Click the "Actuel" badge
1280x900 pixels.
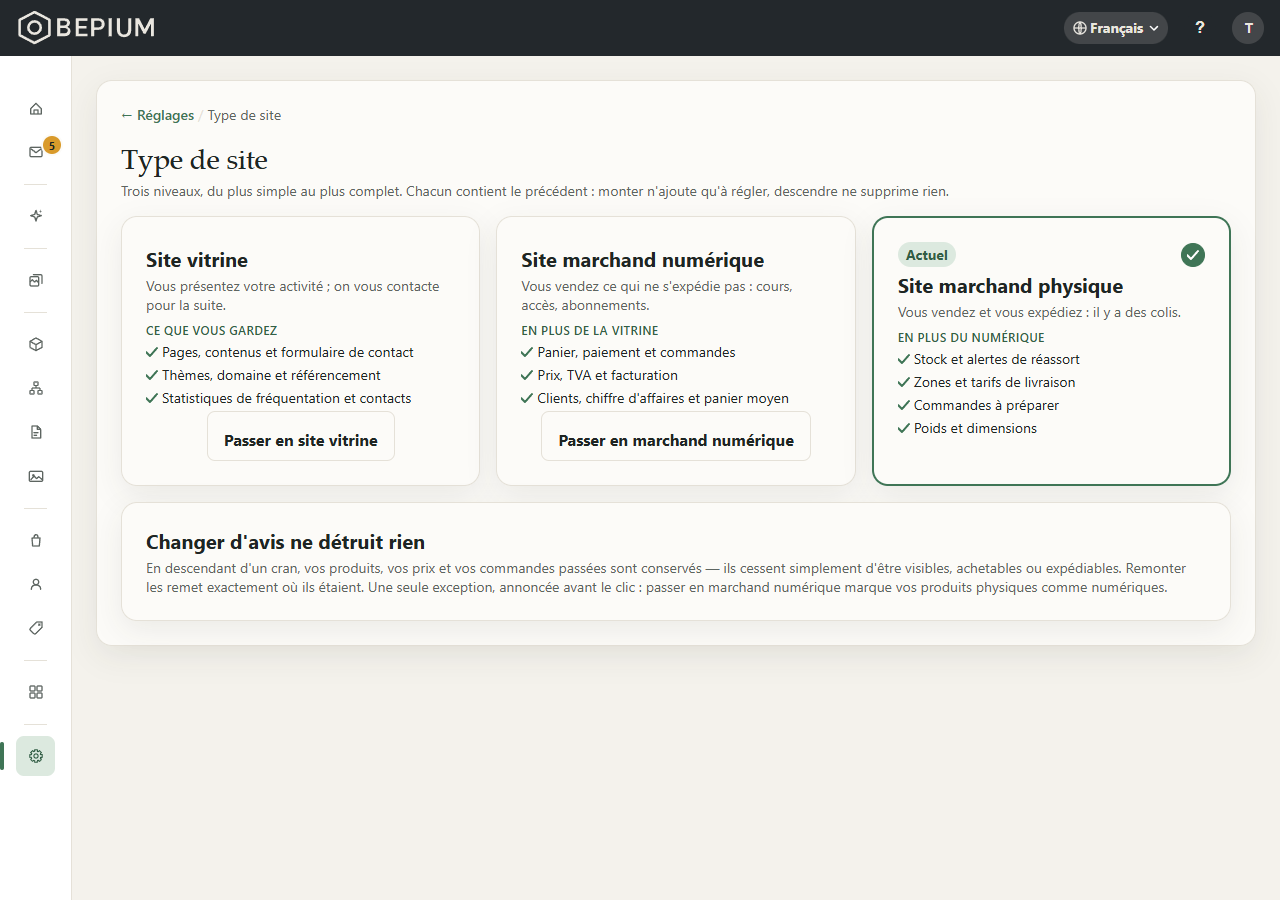coord(927,255)
